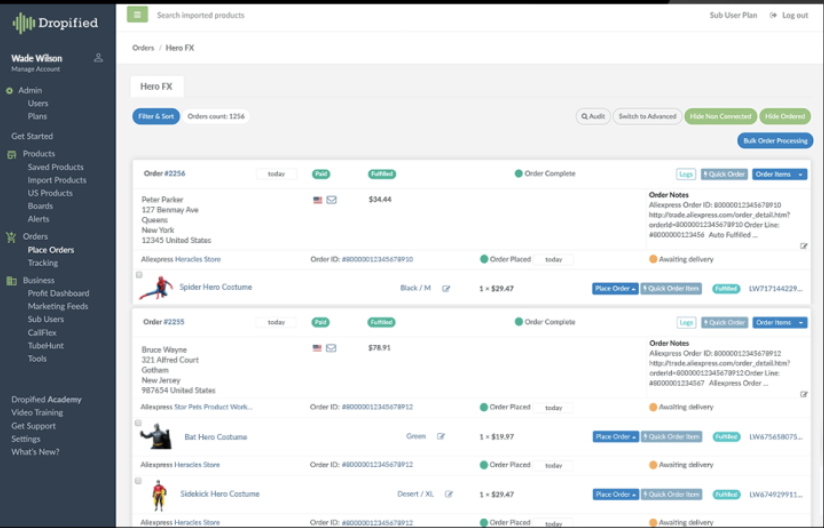
Task: Open the Filter & Sort panel
Action: 156,116
